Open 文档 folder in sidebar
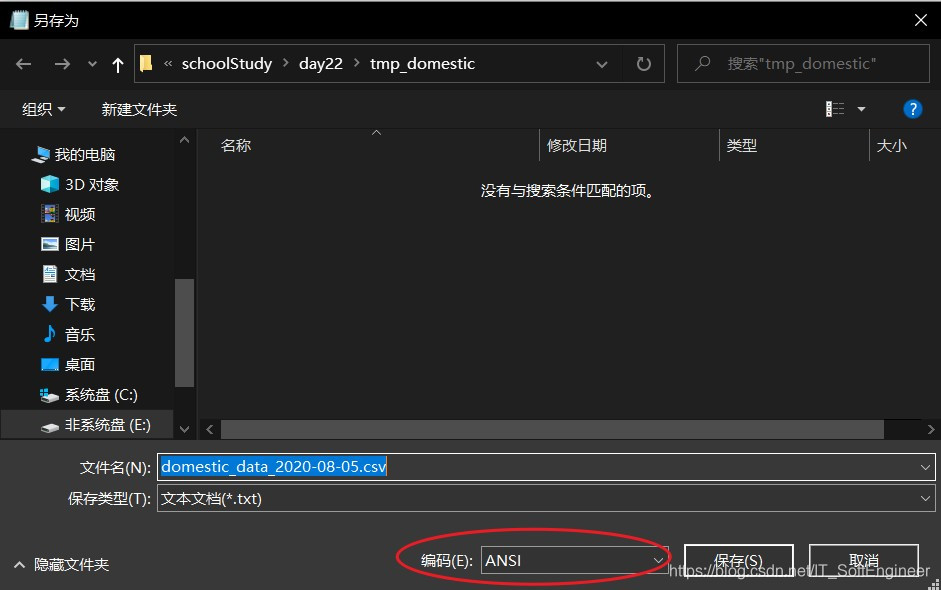This screenshot has height=590, width=941. [80, 274]
